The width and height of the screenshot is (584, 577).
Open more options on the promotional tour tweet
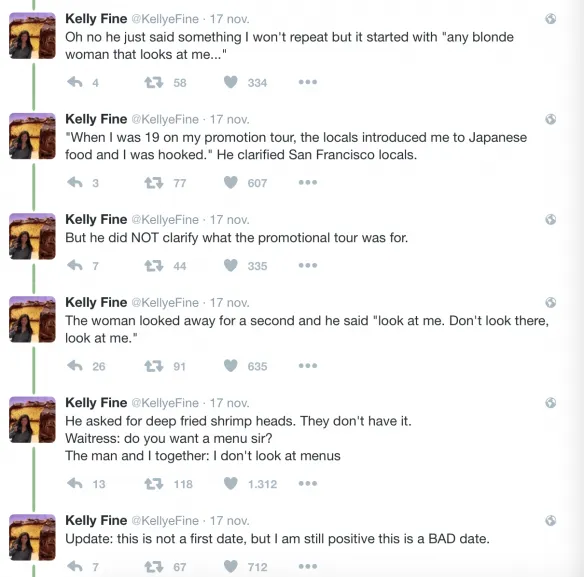pyautogui.click(x=308, y=265)
